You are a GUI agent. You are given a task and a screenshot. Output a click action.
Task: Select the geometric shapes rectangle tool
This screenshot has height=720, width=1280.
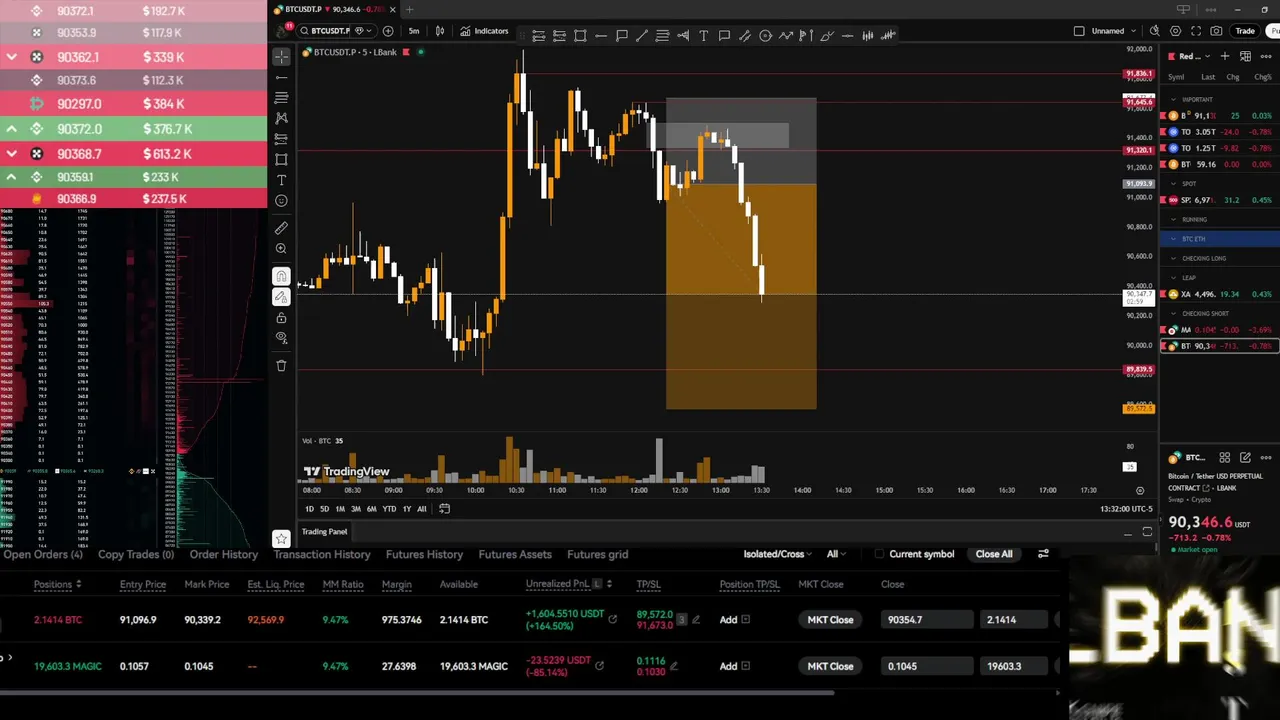(x=281, y=160)
